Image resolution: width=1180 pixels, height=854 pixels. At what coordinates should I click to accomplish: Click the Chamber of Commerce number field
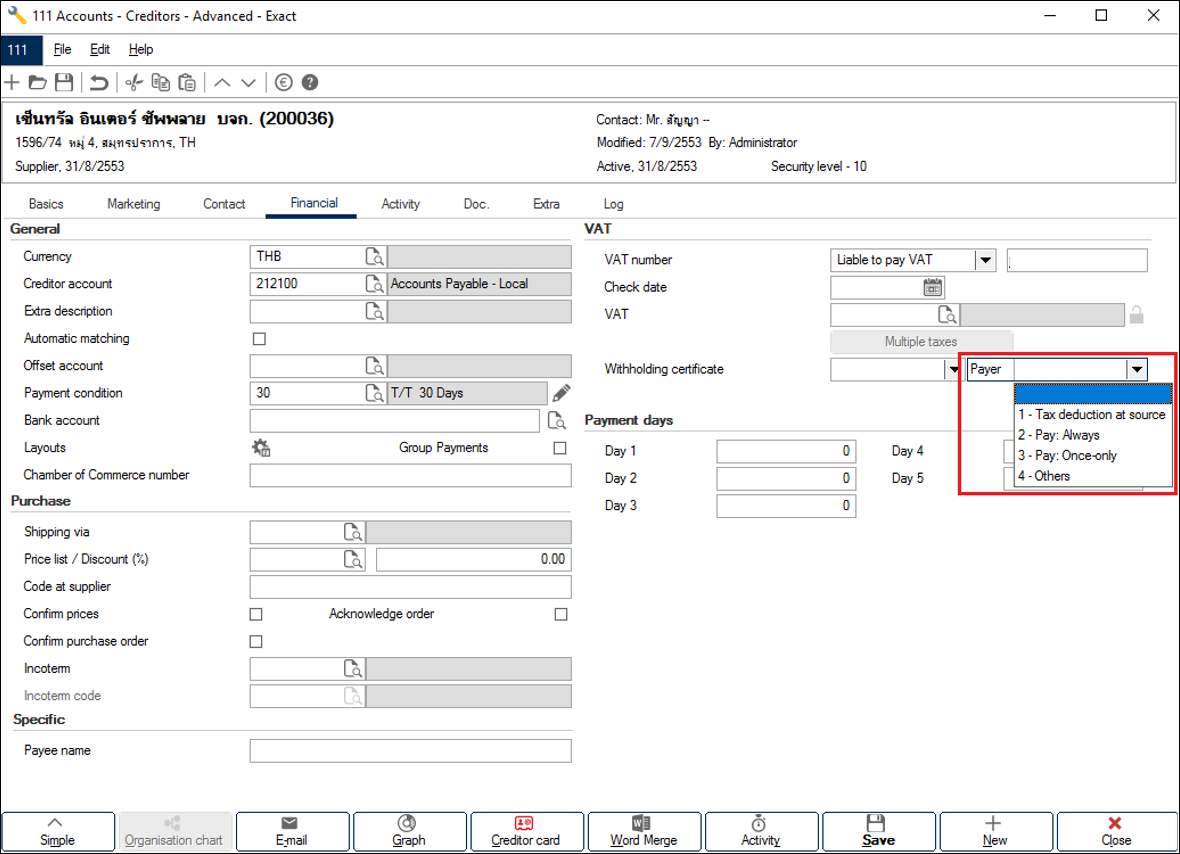(x=410, y=476)
